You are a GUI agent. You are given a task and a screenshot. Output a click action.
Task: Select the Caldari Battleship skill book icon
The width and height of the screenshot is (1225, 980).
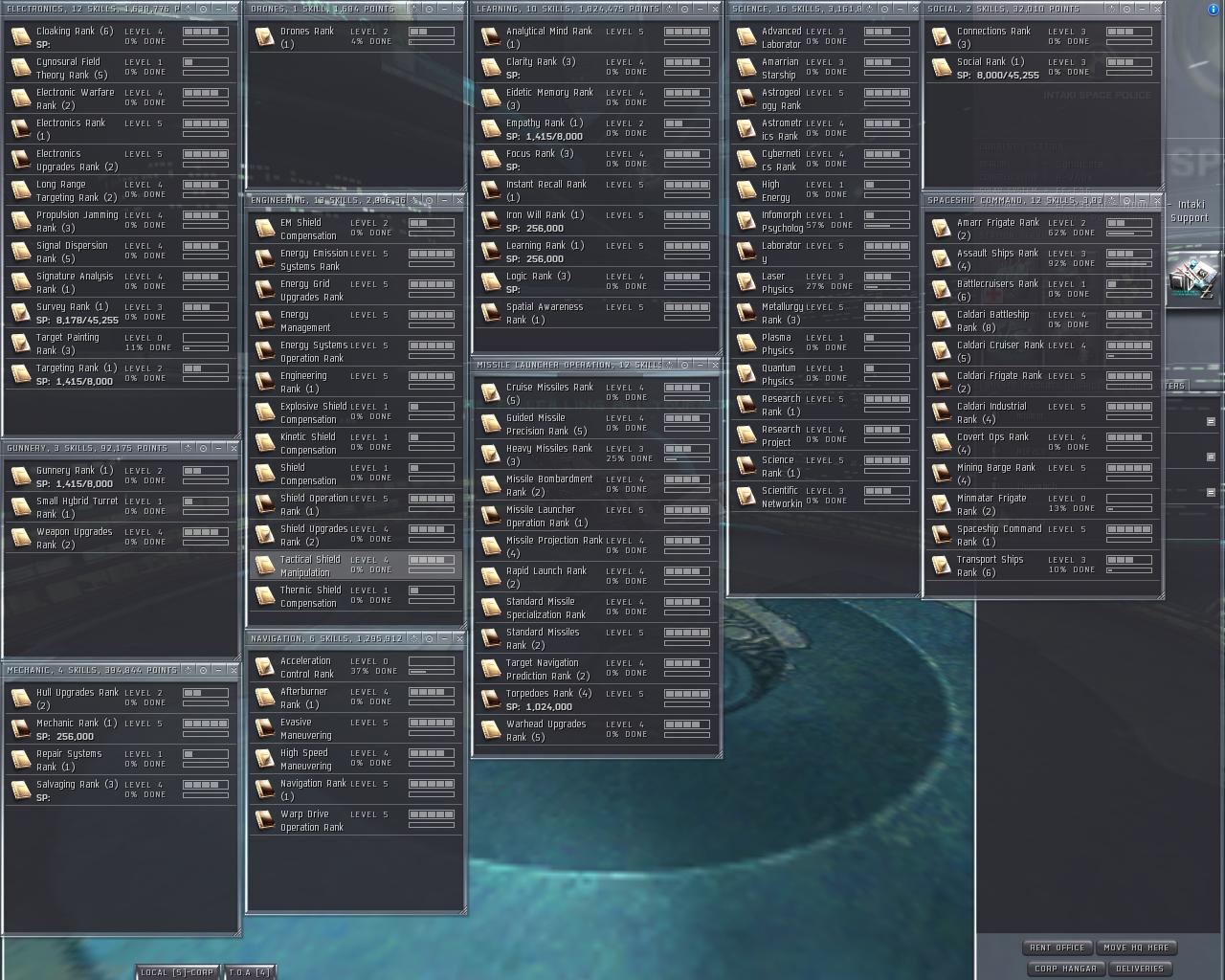(x=942, y=321)
